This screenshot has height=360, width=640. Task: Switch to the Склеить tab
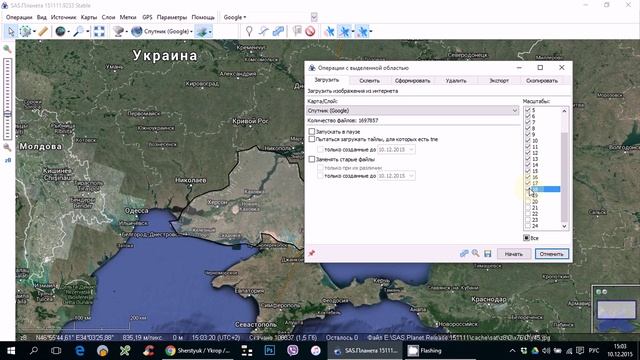pos(369,81)
